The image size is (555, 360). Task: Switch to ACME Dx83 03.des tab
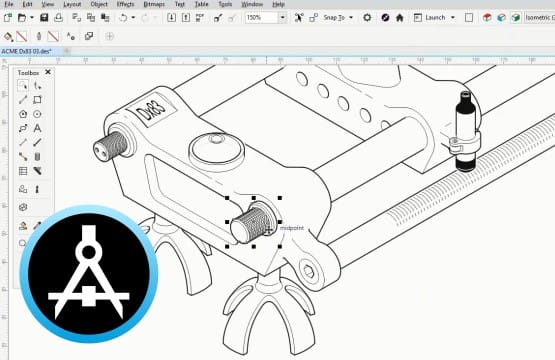point(27,51)
